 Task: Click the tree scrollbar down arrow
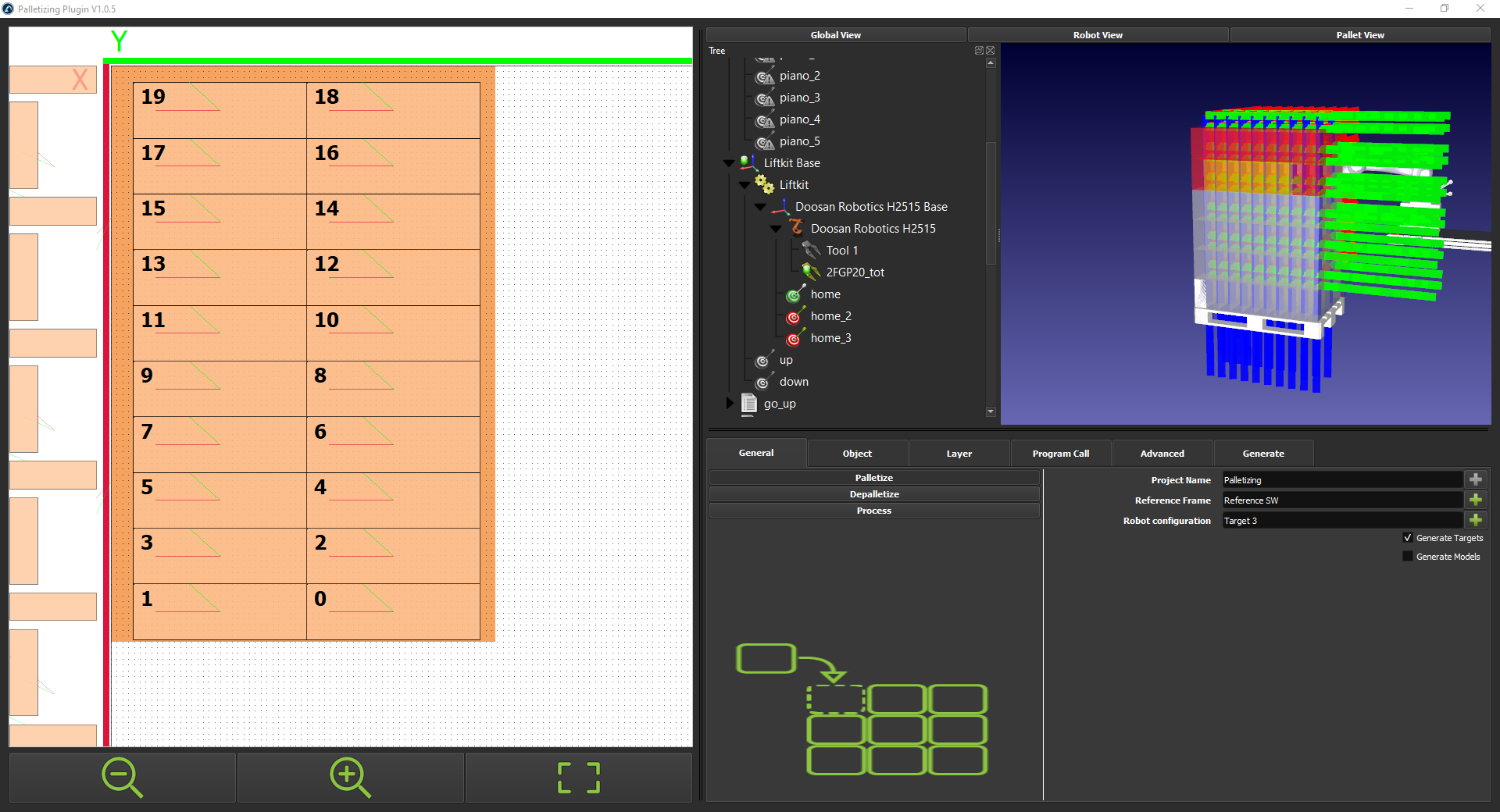991,411
